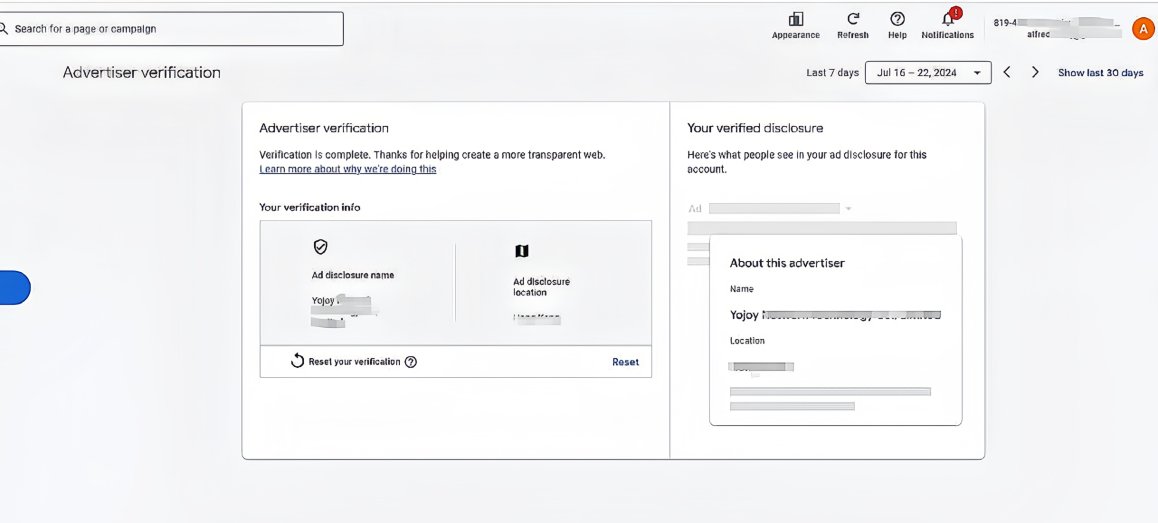The height and width of the screenshot is (523, 1158).
Task: Open the Help icon
Action: coord(897,19)
